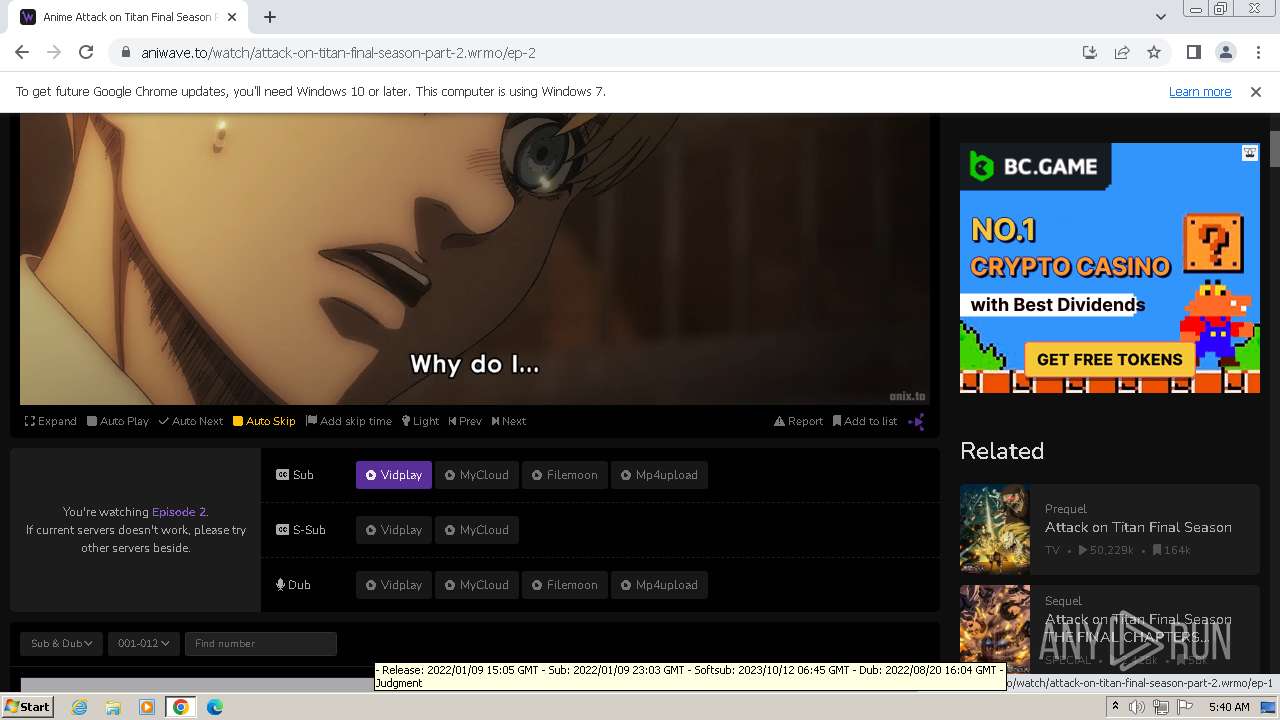
Task: Select MyCloud server for S-Sub
Action: coord(477,530)
